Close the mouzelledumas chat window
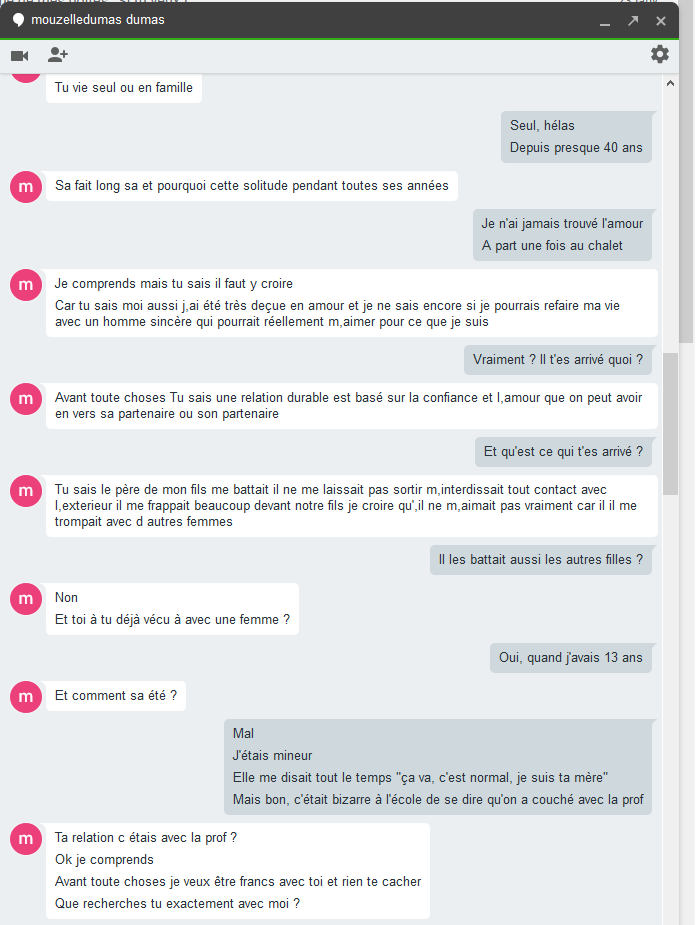 pos(661,21)
